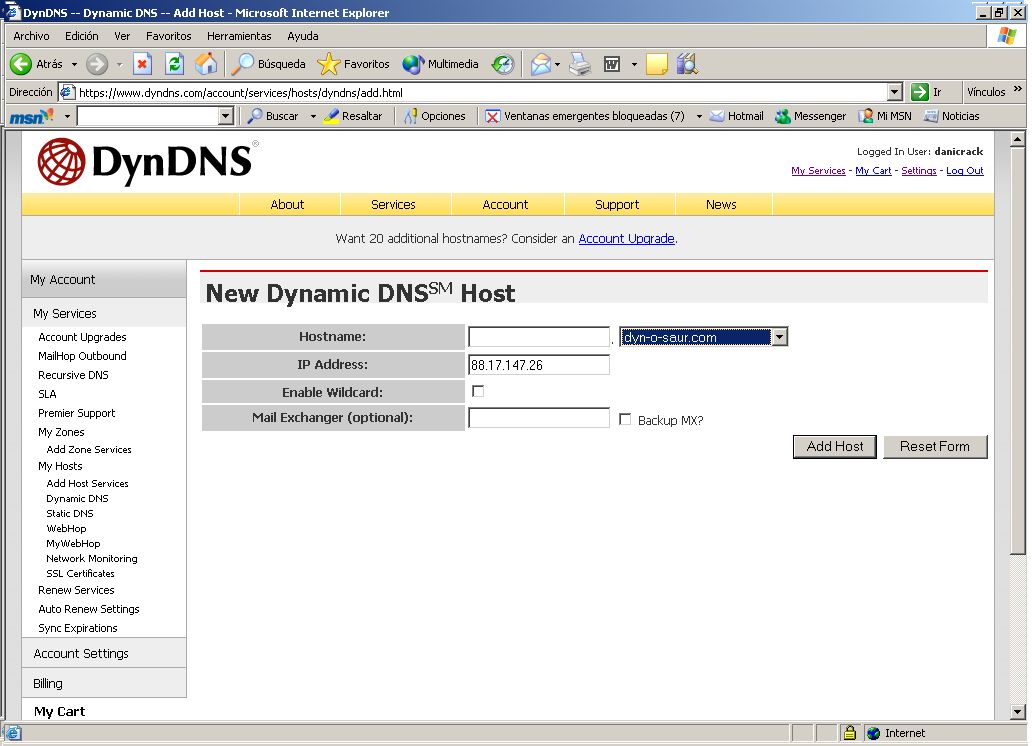The image size is (1032, 746).
Task: Open the Support navigation tab
Action: 617,205
